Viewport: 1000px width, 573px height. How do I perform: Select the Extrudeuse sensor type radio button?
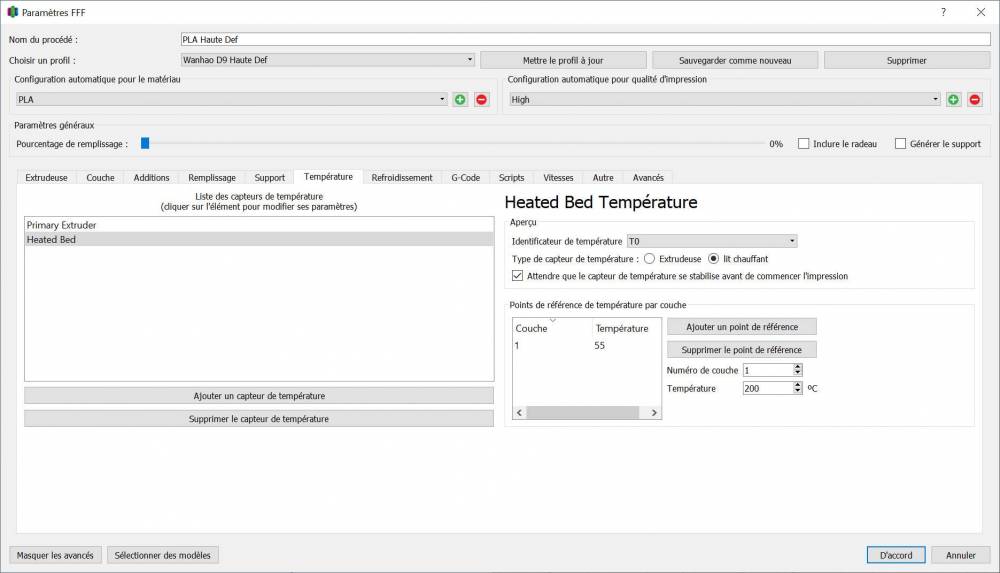[x=649, y=258]
